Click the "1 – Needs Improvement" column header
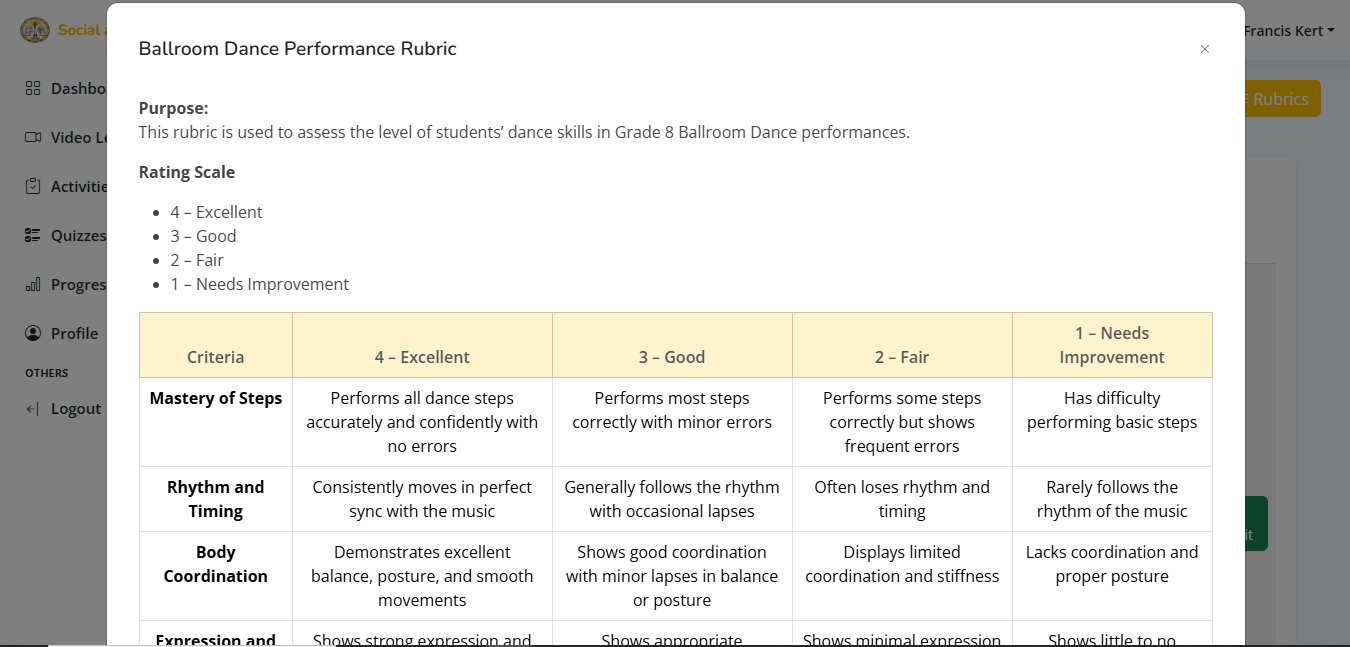 [x=1112, y=345]
